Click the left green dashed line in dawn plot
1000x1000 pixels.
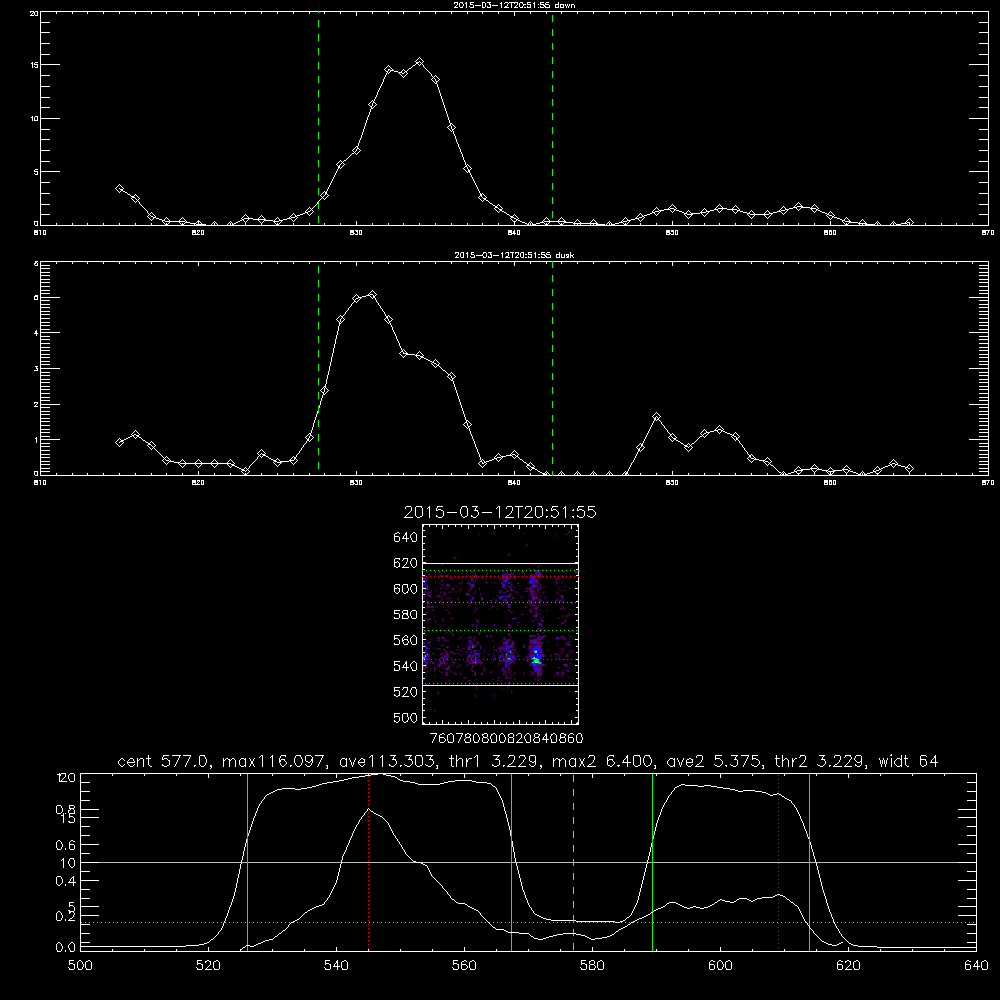(318, 119)
